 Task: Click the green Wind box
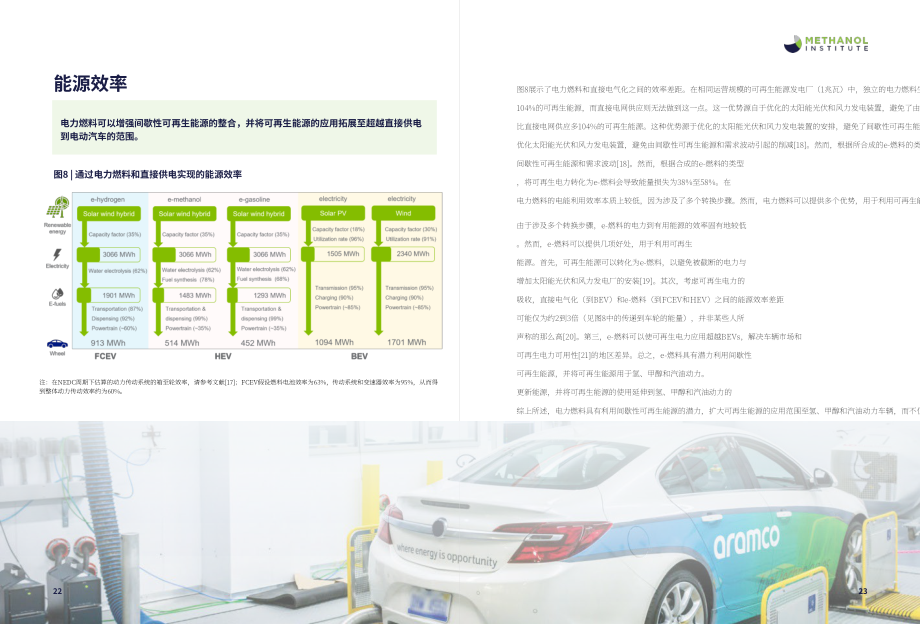click(x=403, y=213)
